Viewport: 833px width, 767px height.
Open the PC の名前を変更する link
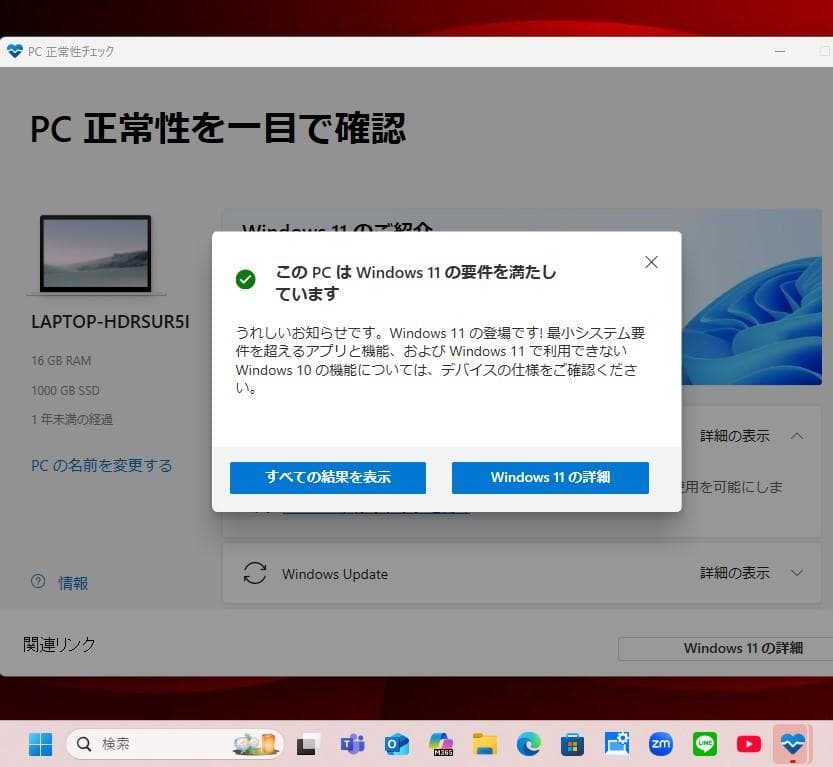pos(101,465)
